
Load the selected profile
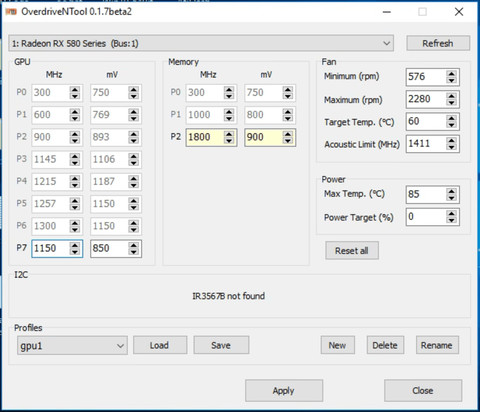coord(160,345)
